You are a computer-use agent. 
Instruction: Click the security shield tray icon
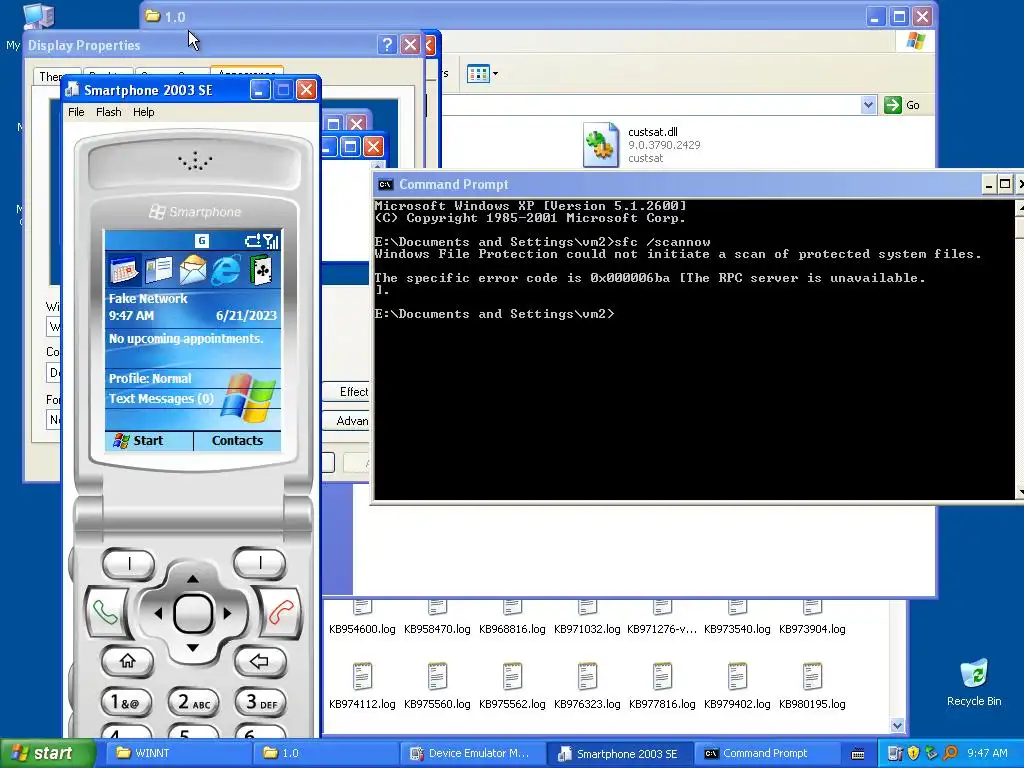click(913, 753)
